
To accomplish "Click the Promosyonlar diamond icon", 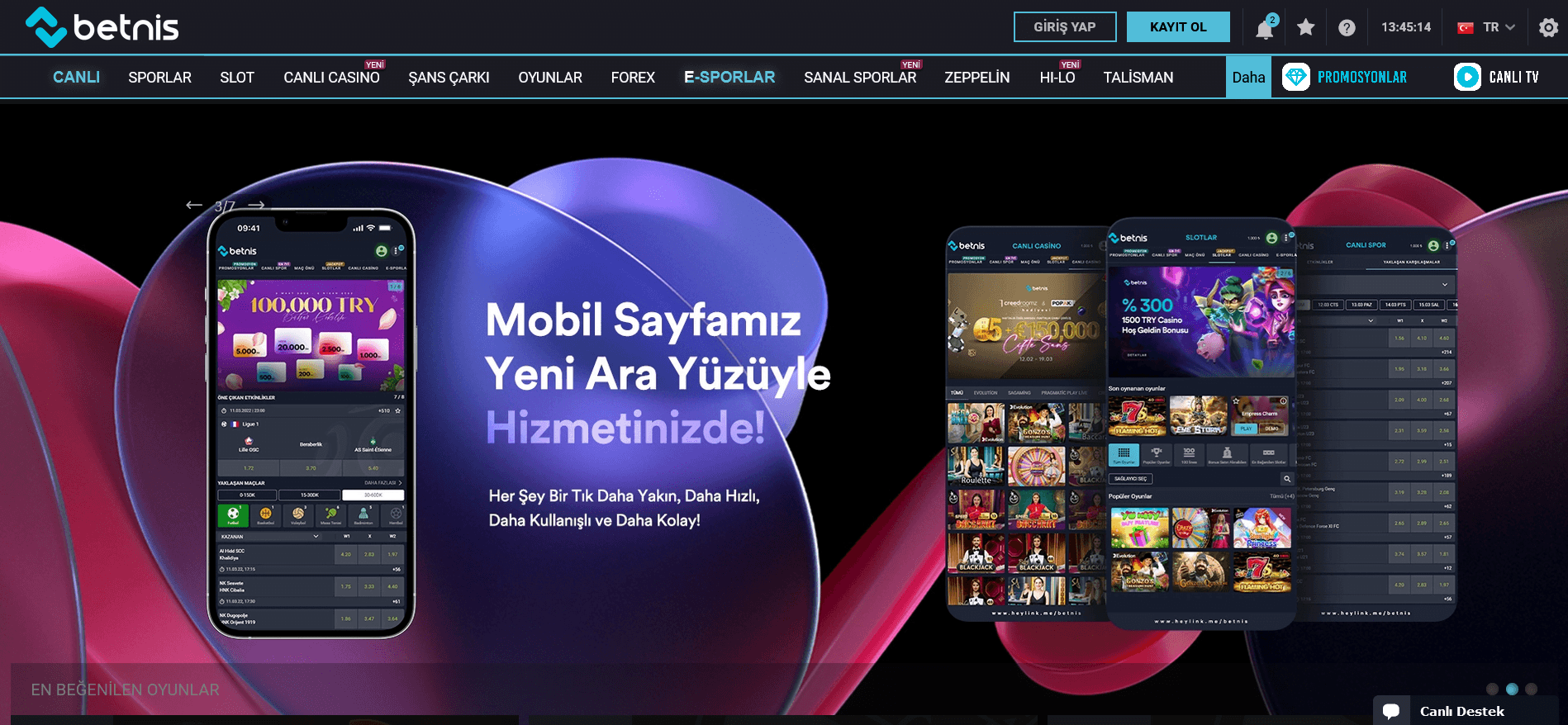I will point(1295,77).
